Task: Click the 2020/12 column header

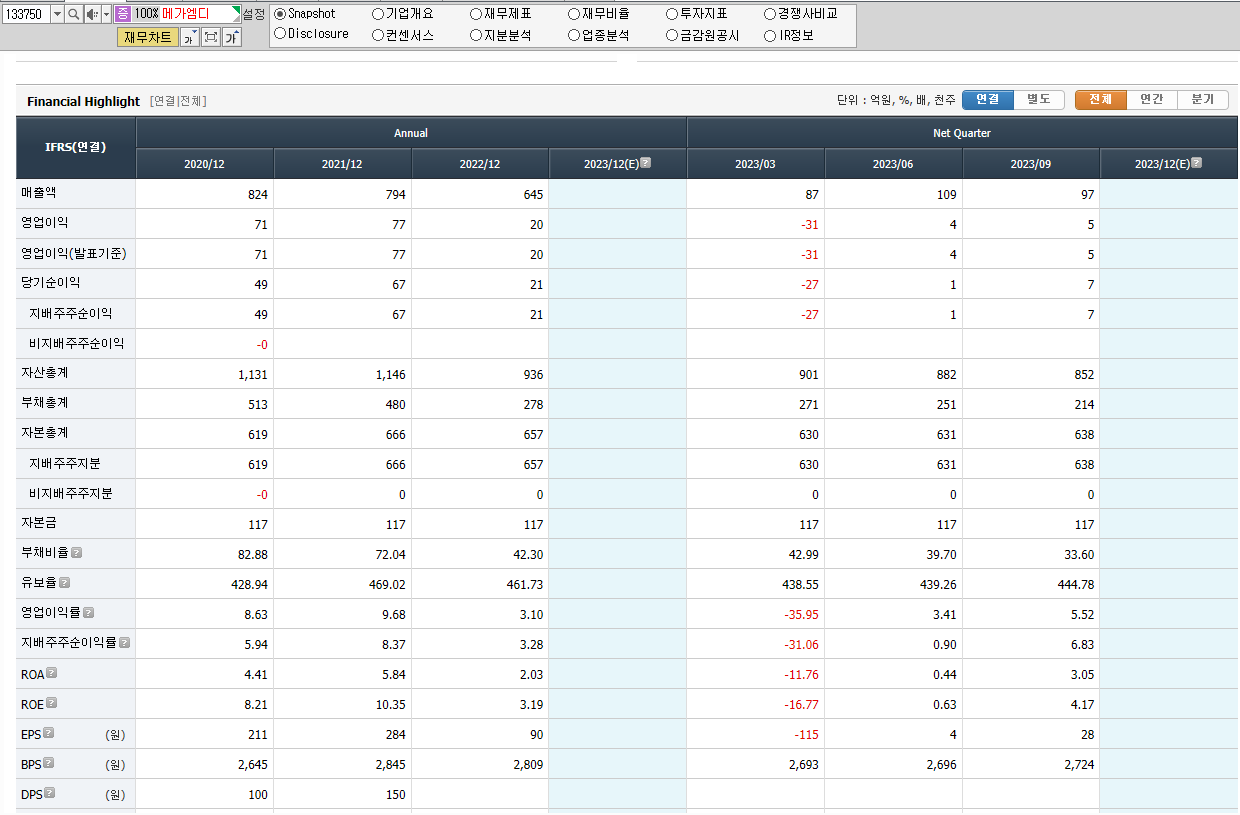Action: [205, 164]
